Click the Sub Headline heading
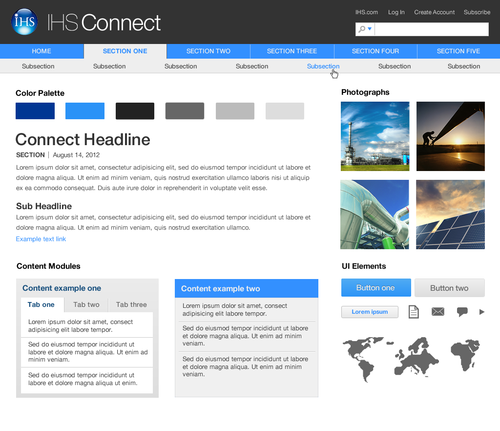The width and height of the screenshot is (500, 431). pos(44,206)
